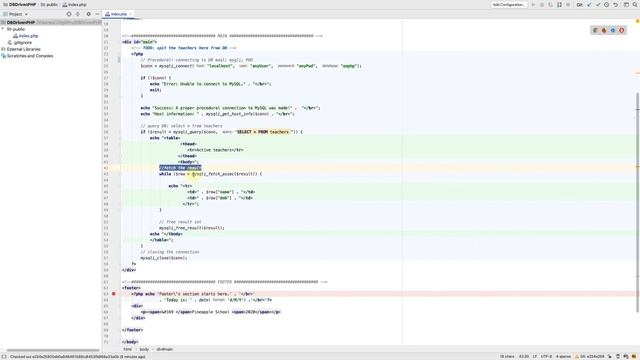Click the Stop icon in the toolbar
The image size is (640, 360).
568,4
